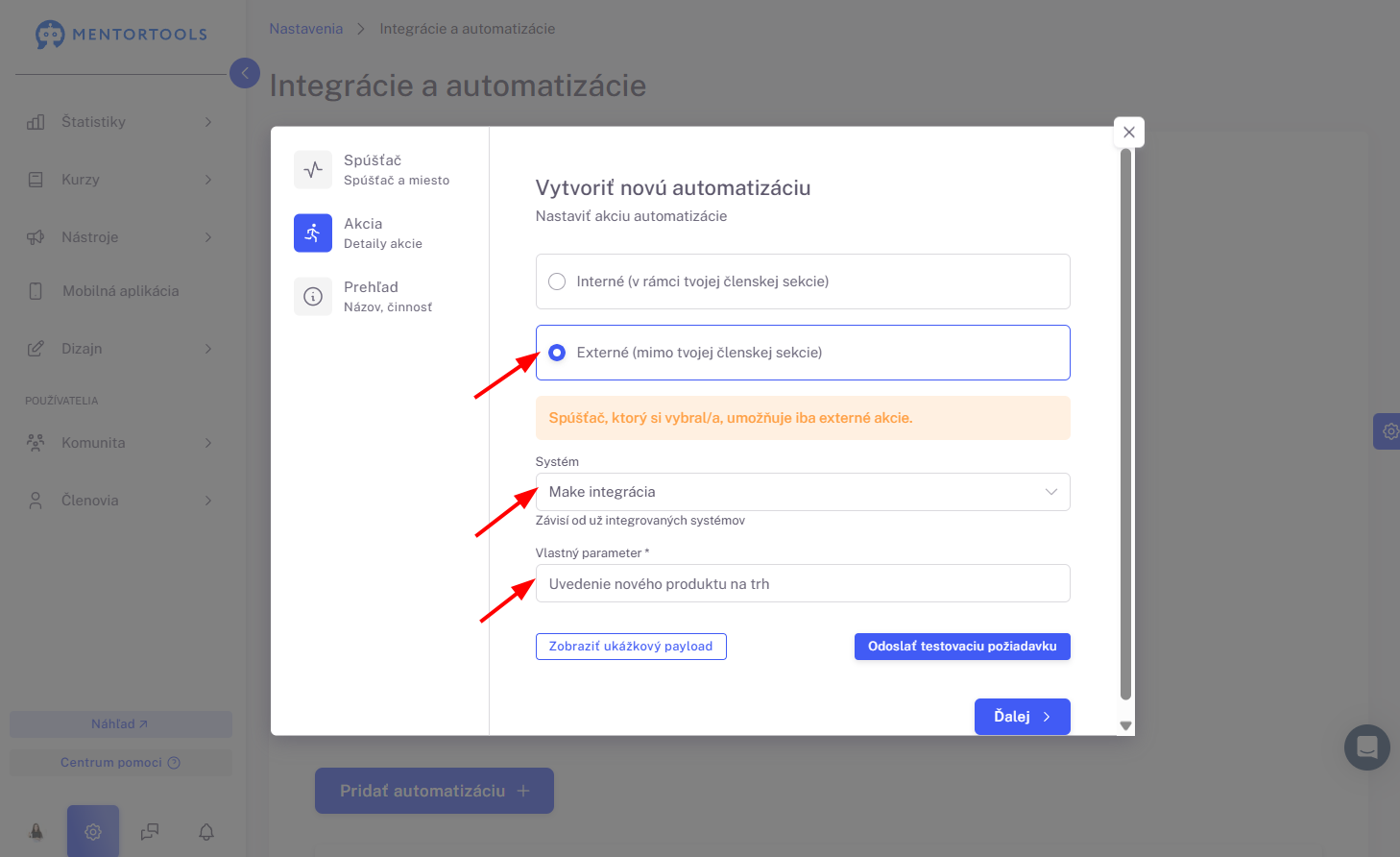Click the dialog vertical scrollbar
Viewport: 1400px width, 857px height.
click(x=1126, y=424)
